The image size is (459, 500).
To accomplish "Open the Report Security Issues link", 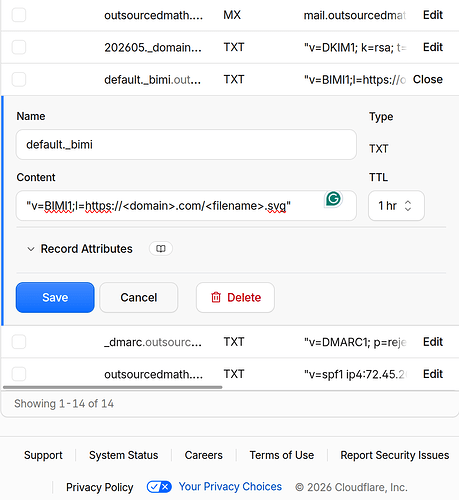I will 395,455.
